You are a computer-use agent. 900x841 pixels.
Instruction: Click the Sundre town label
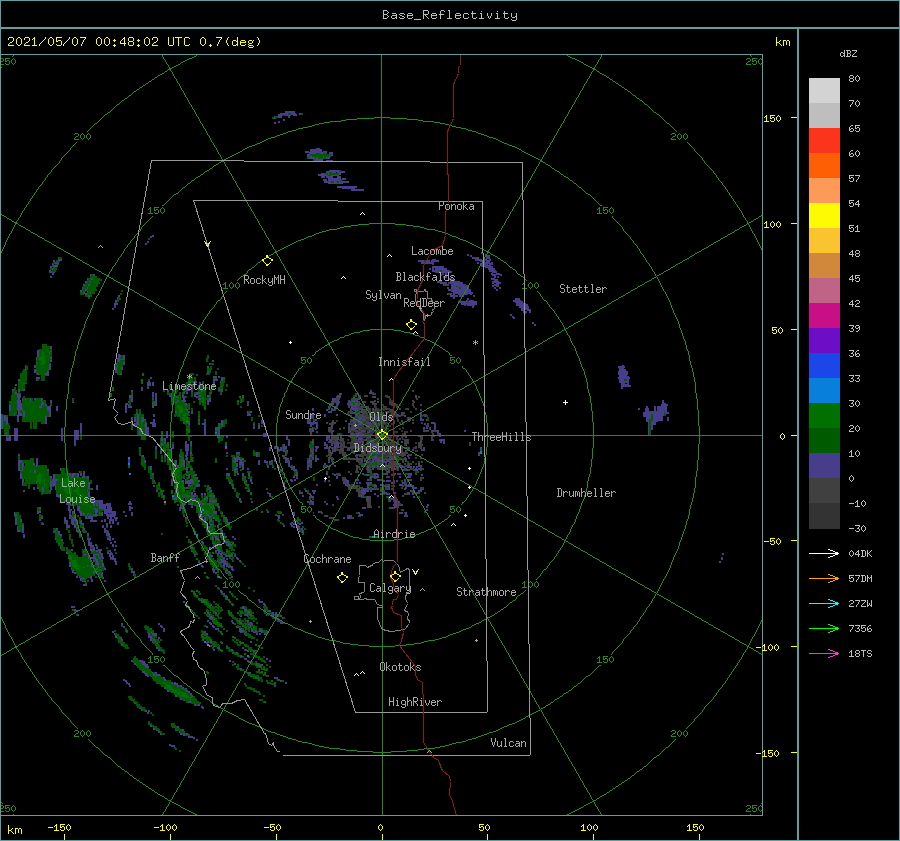(x=303, y=414)
